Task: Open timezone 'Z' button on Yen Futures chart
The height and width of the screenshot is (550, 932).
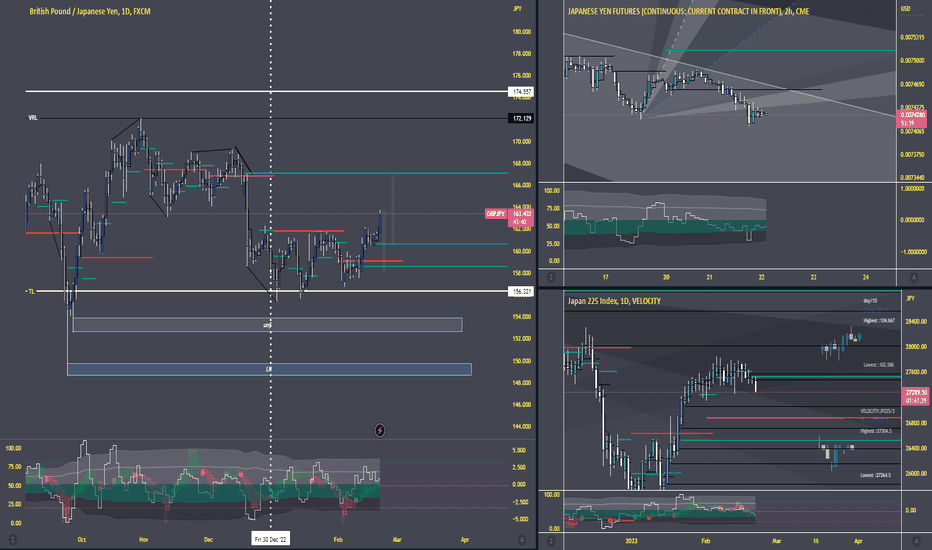Action: [x=551, y=277]
